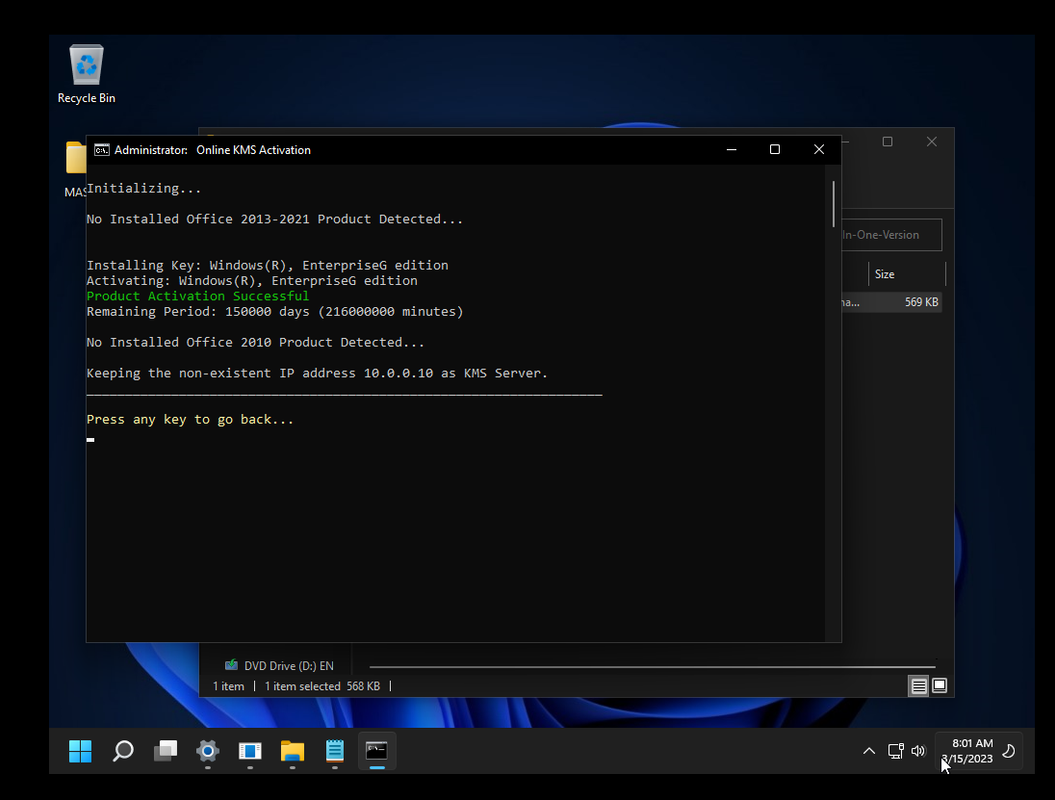This screenshot has width=1055, height=800.
Task: Maximize the File Explorer window
Action: (x=887, y=141)
